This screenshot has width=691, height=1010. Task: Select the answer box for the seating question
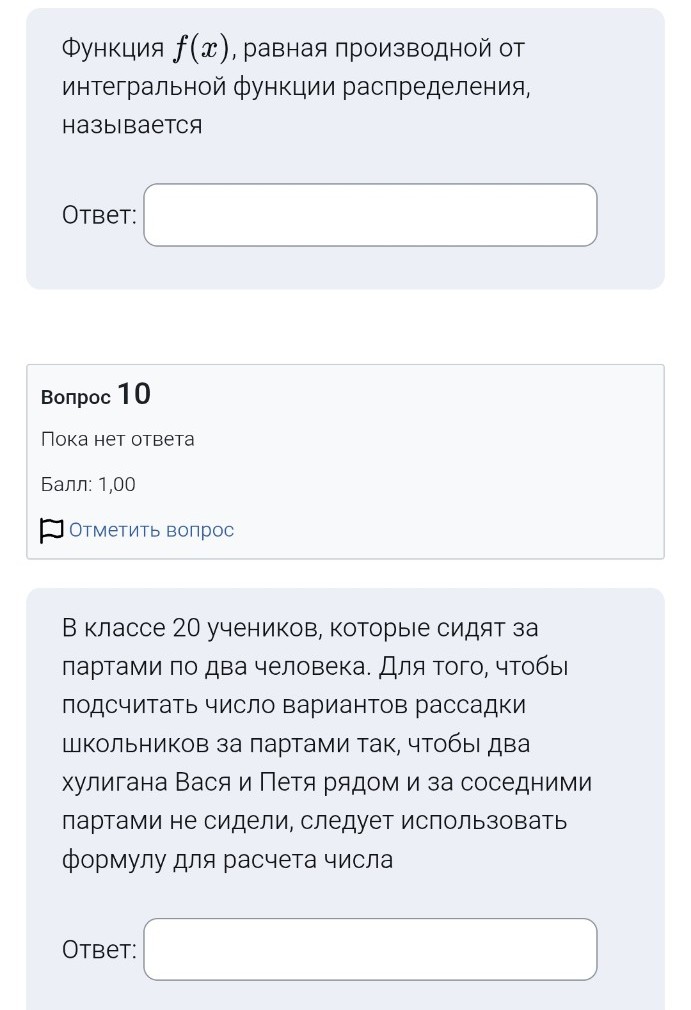click(369, 950)
